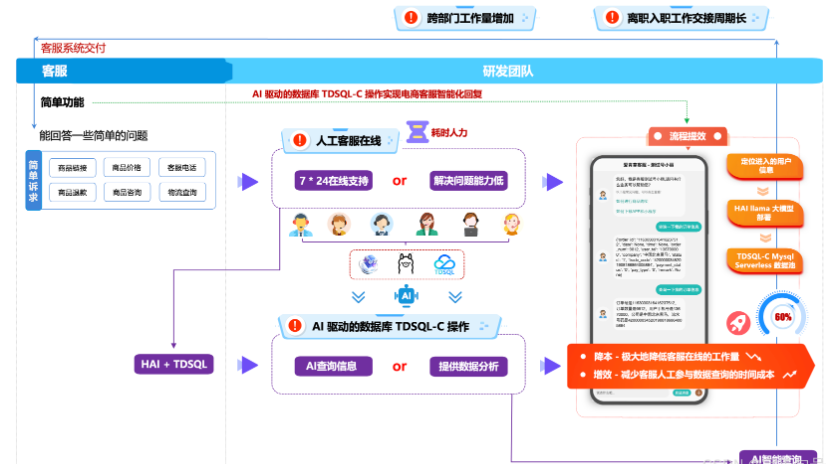
Task: Click the 商品链接 box
Action: (72, 167)
